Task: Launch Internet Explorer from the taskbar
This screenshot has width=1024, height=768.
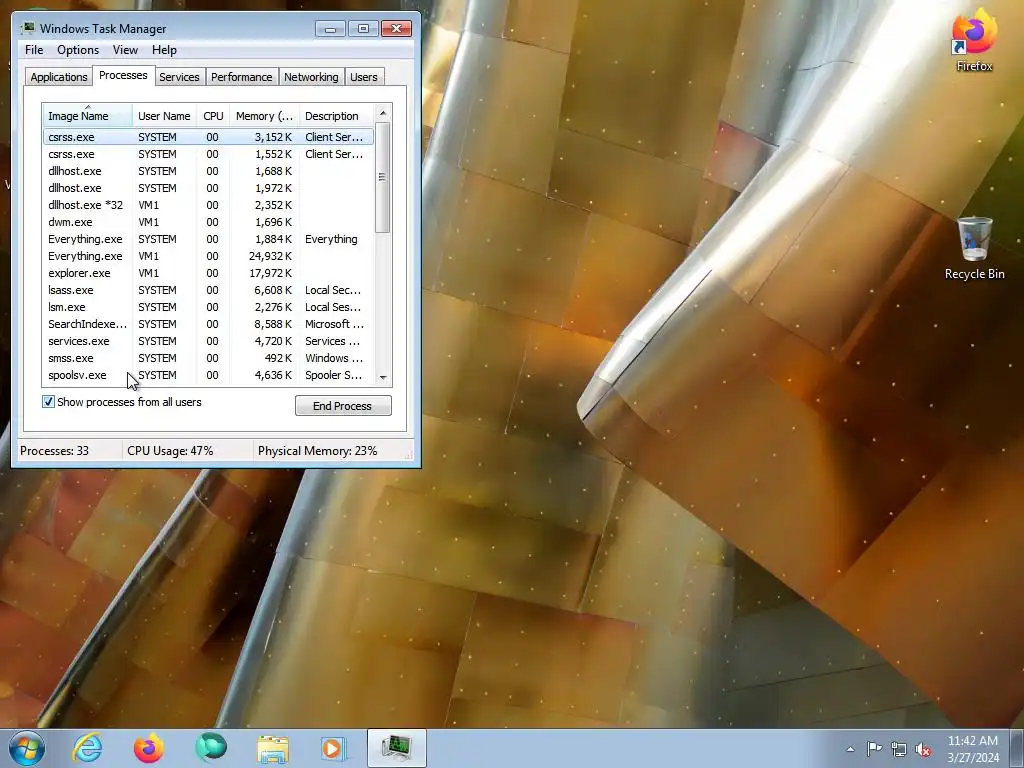Action: 88,748
